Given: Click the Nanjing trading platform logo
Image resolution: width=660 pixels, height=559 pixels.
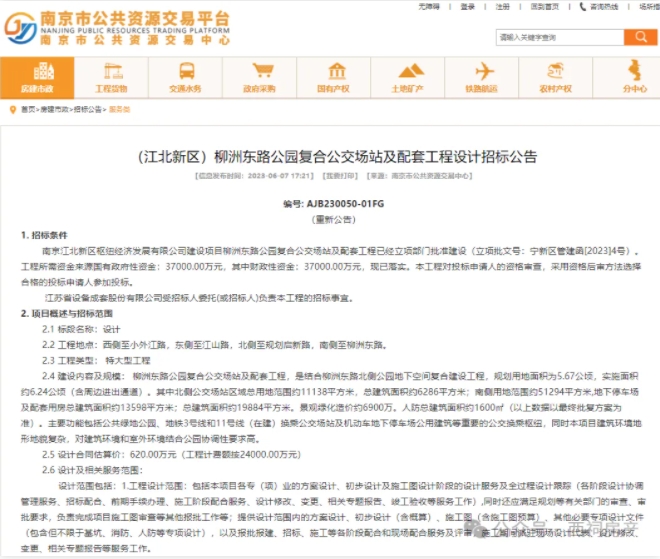Looking at the screenshot, I should tap(117, 29).
